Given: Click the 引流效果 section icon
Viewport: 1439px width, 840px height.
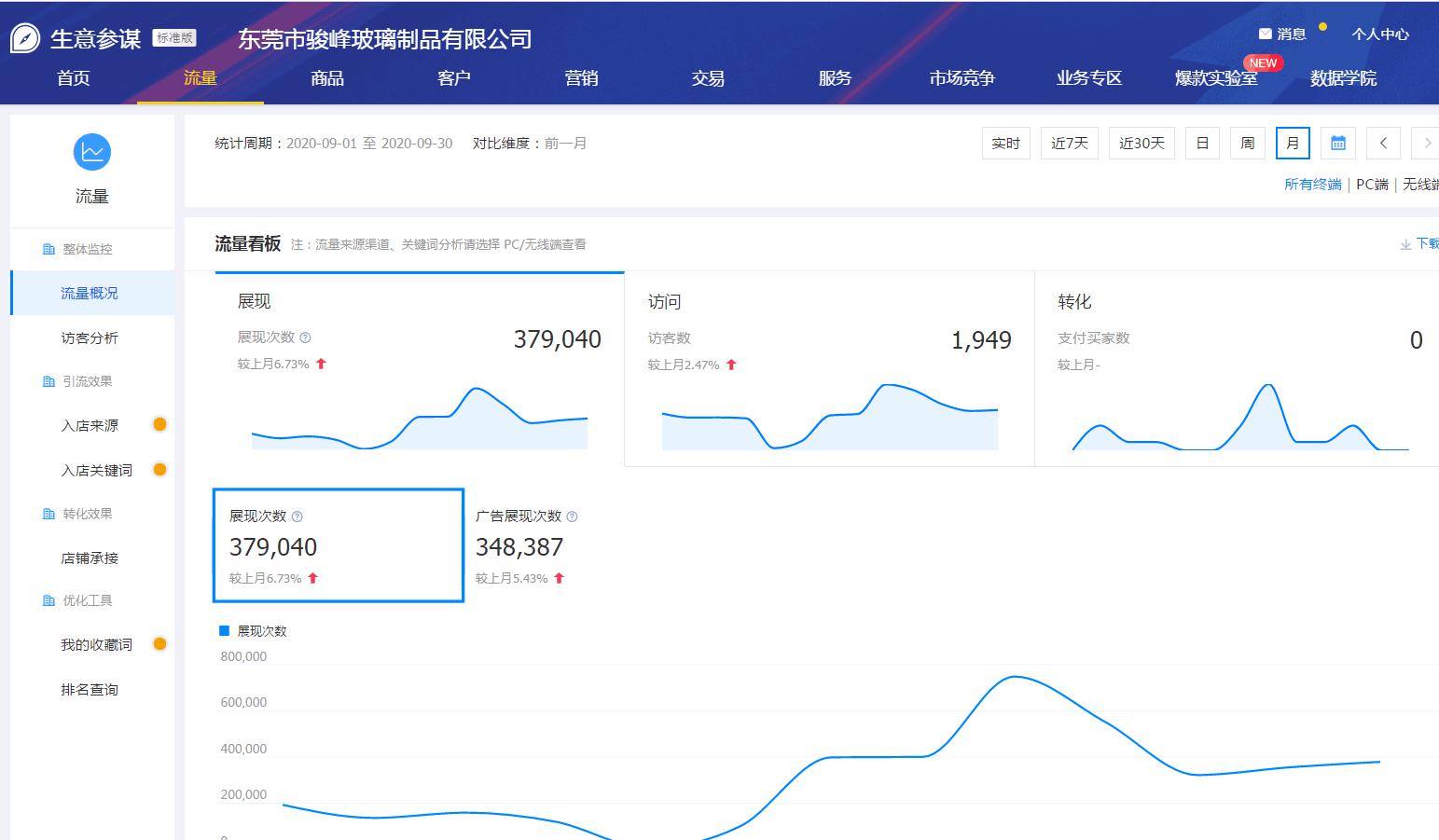Looking at the screenshot, I should click(48, 380).
